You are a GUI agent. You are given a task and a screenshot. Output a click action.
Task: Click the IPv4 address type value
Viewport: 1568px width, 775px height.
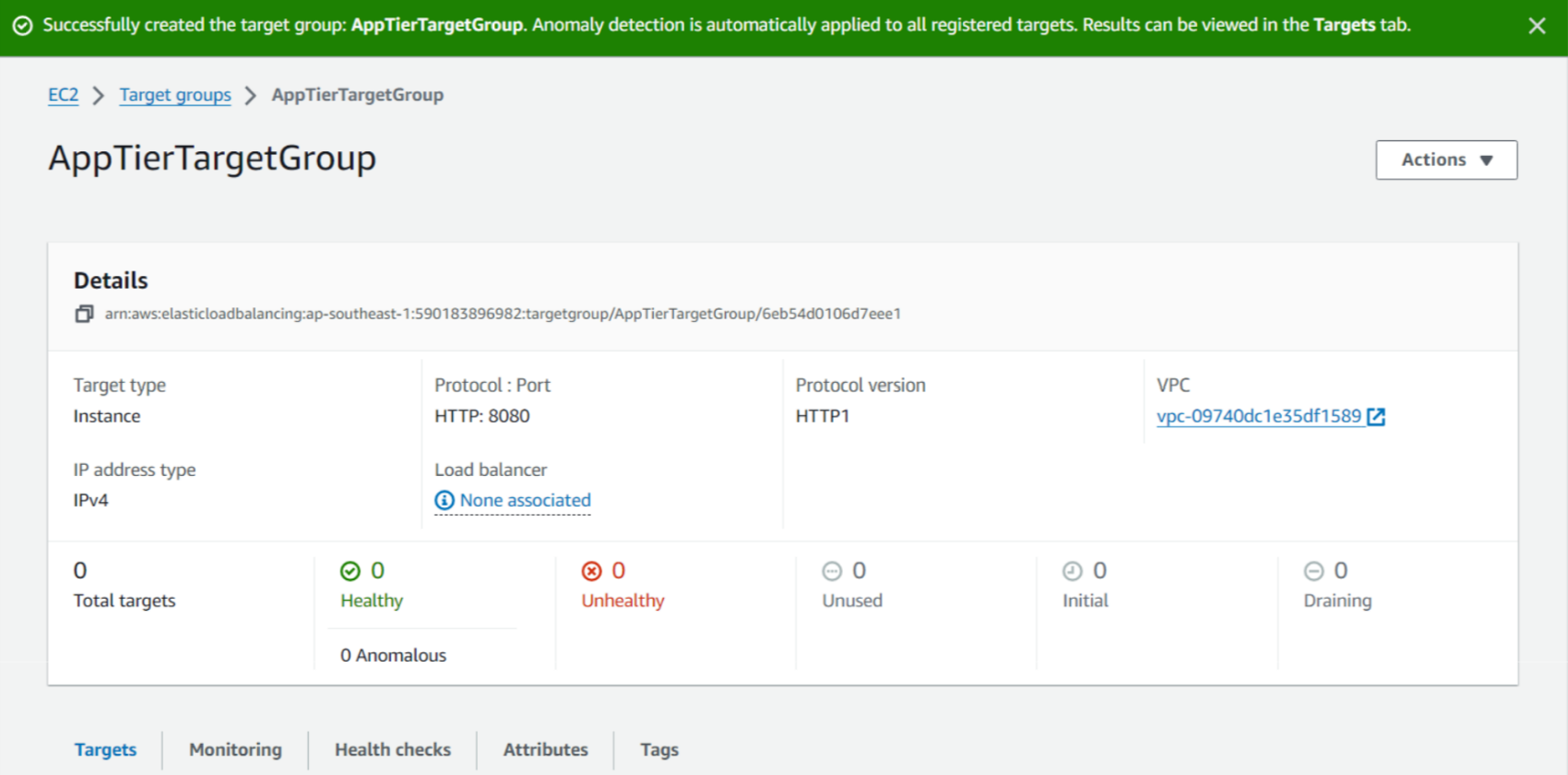click(x=91, y=500)
